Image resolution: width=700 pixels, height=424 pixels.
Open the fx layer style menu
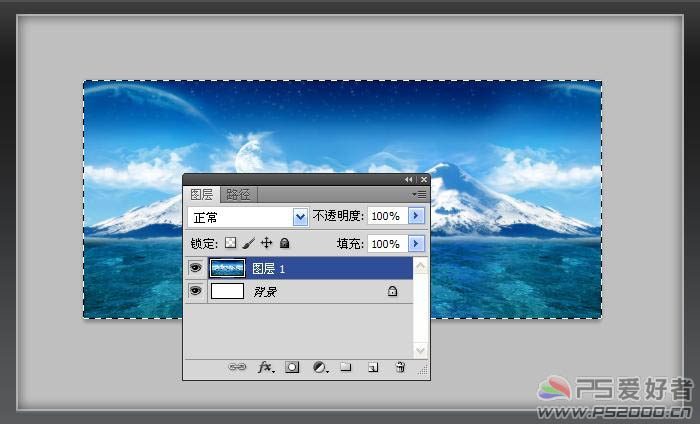(x=265, y=367)
